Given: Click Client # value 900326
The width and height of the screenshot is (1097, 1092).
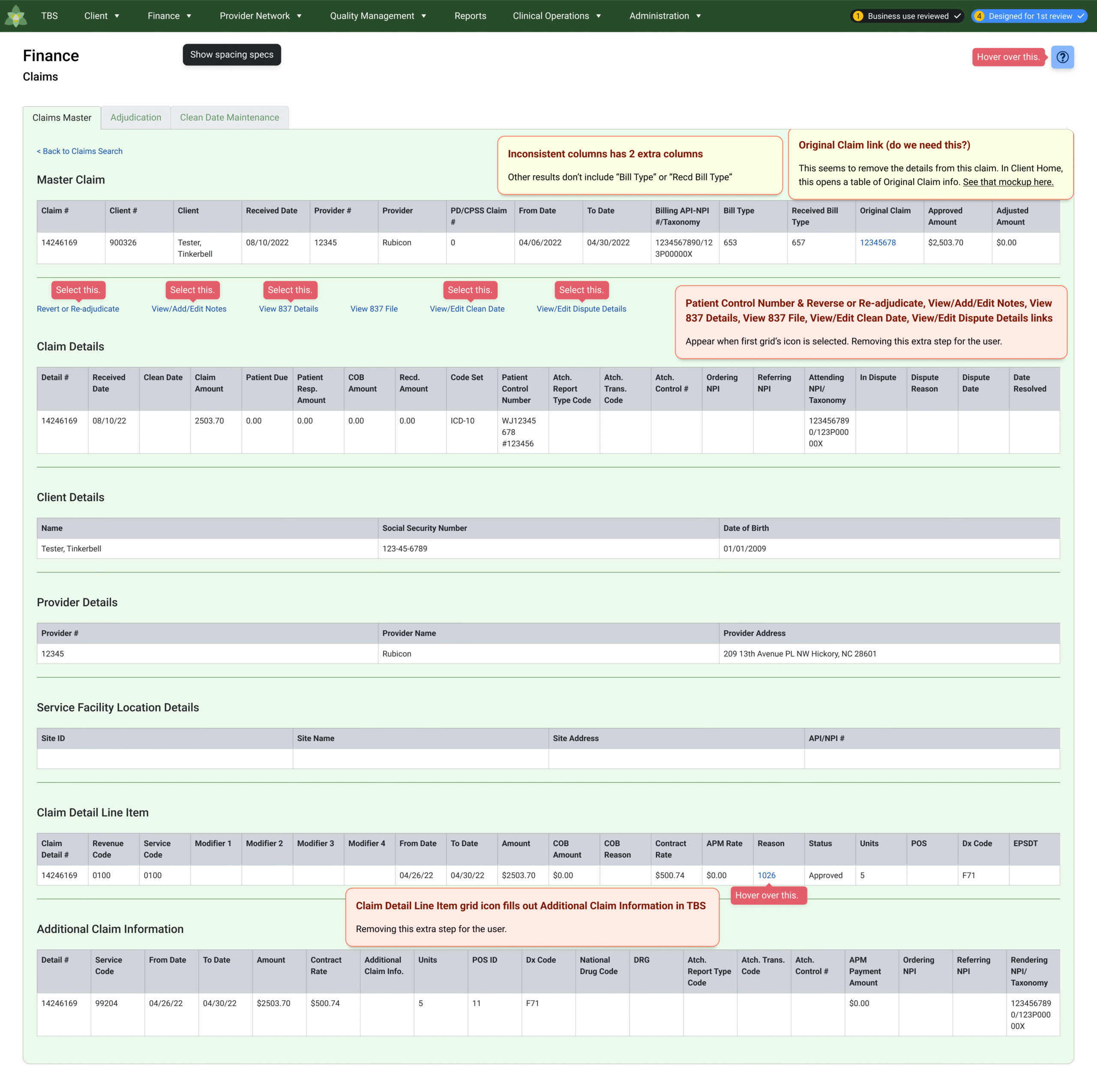Looking at the screenshot, I should [x=139, y=248].
